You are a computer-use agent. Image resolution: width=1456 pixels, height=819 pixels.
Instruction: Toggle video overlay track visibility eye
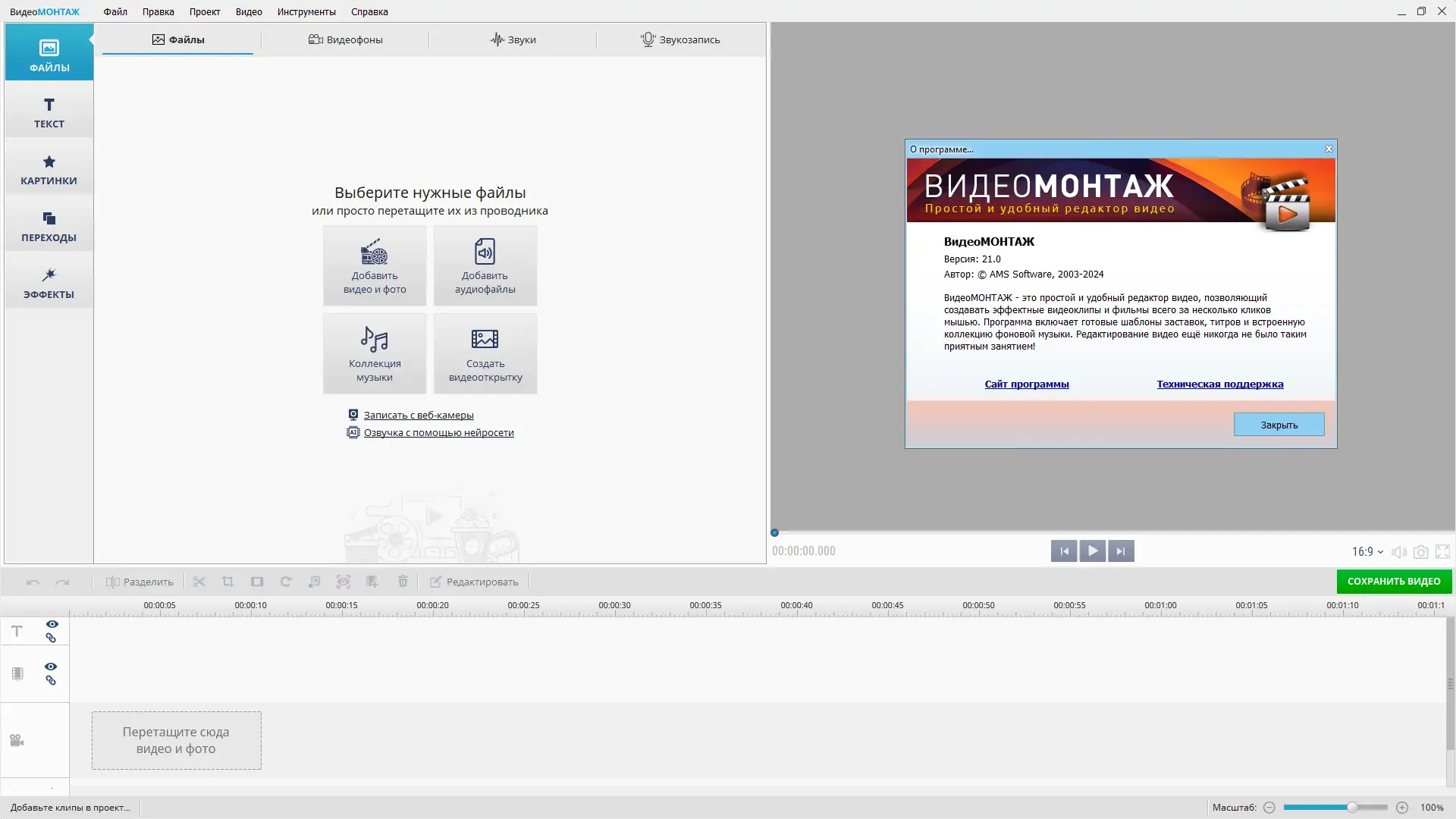51,667
